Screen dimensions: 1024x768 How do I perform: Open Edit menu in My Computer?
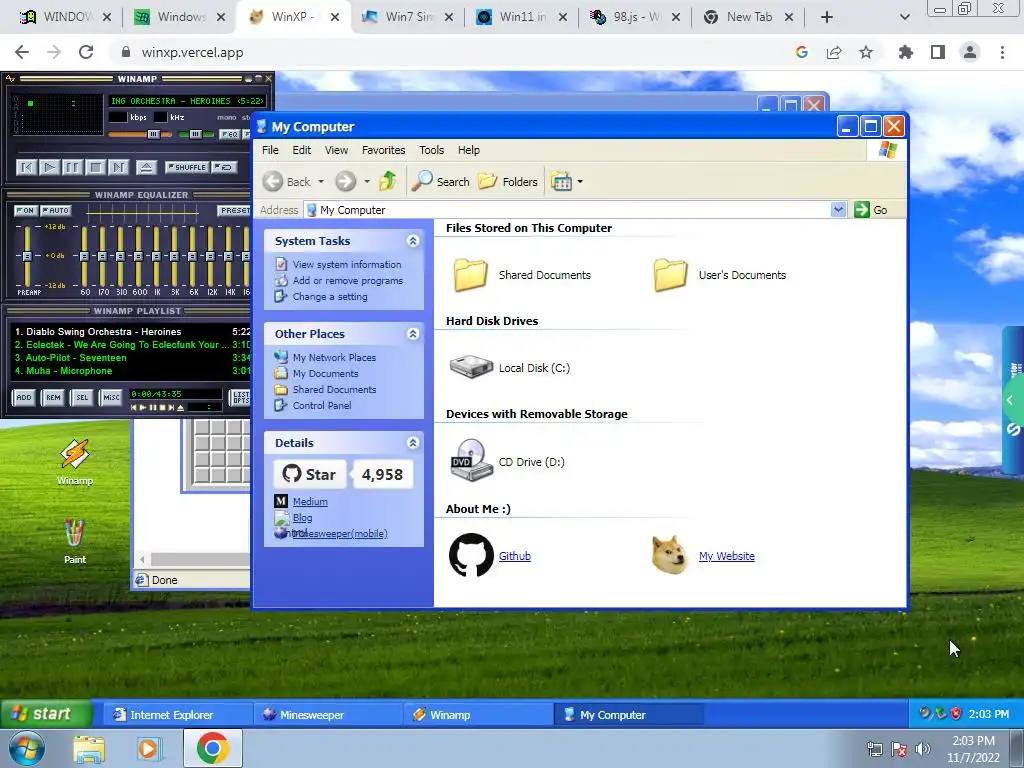pos(302,150)
